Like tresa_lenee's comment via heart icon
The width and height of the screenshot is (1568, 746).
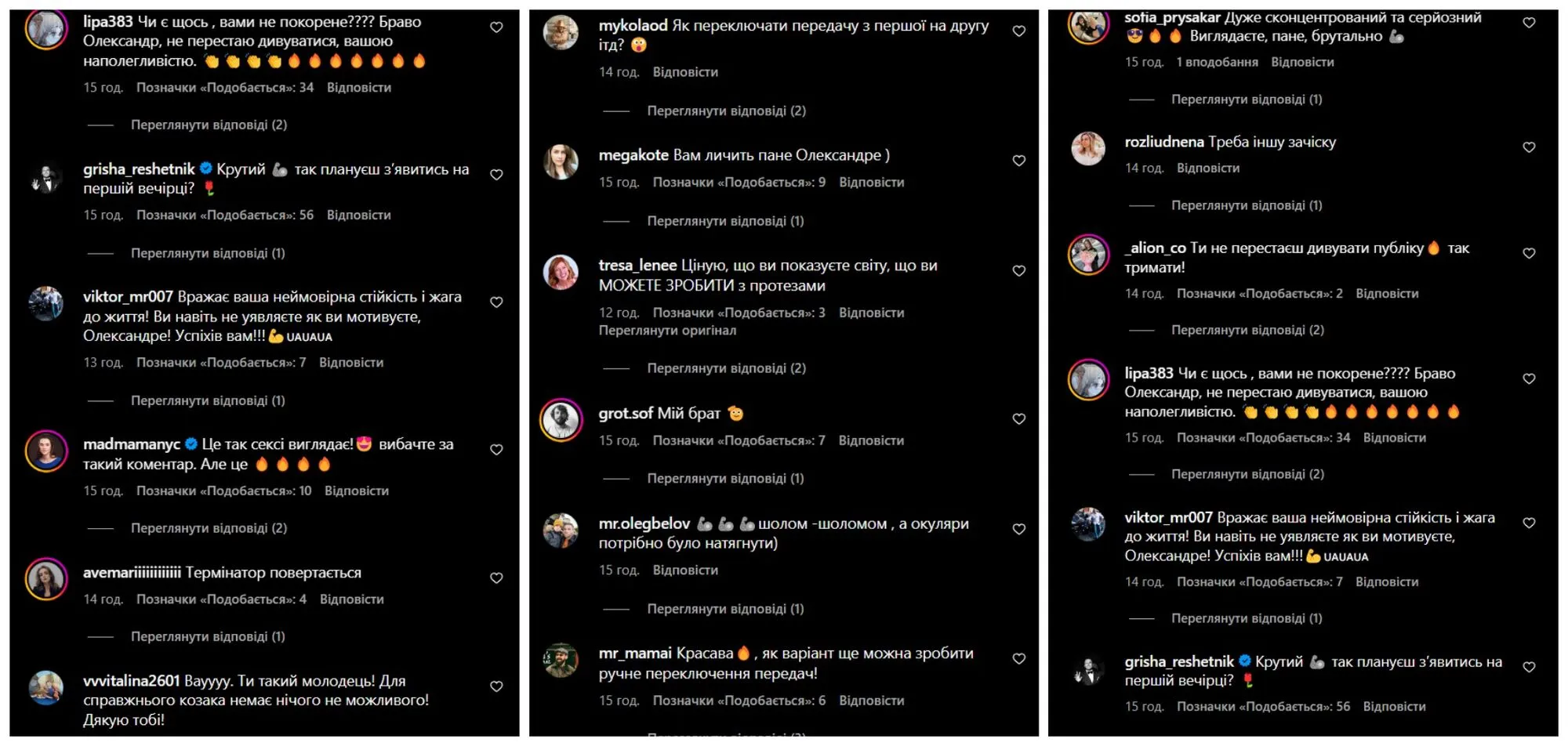tap(1018, 271)
